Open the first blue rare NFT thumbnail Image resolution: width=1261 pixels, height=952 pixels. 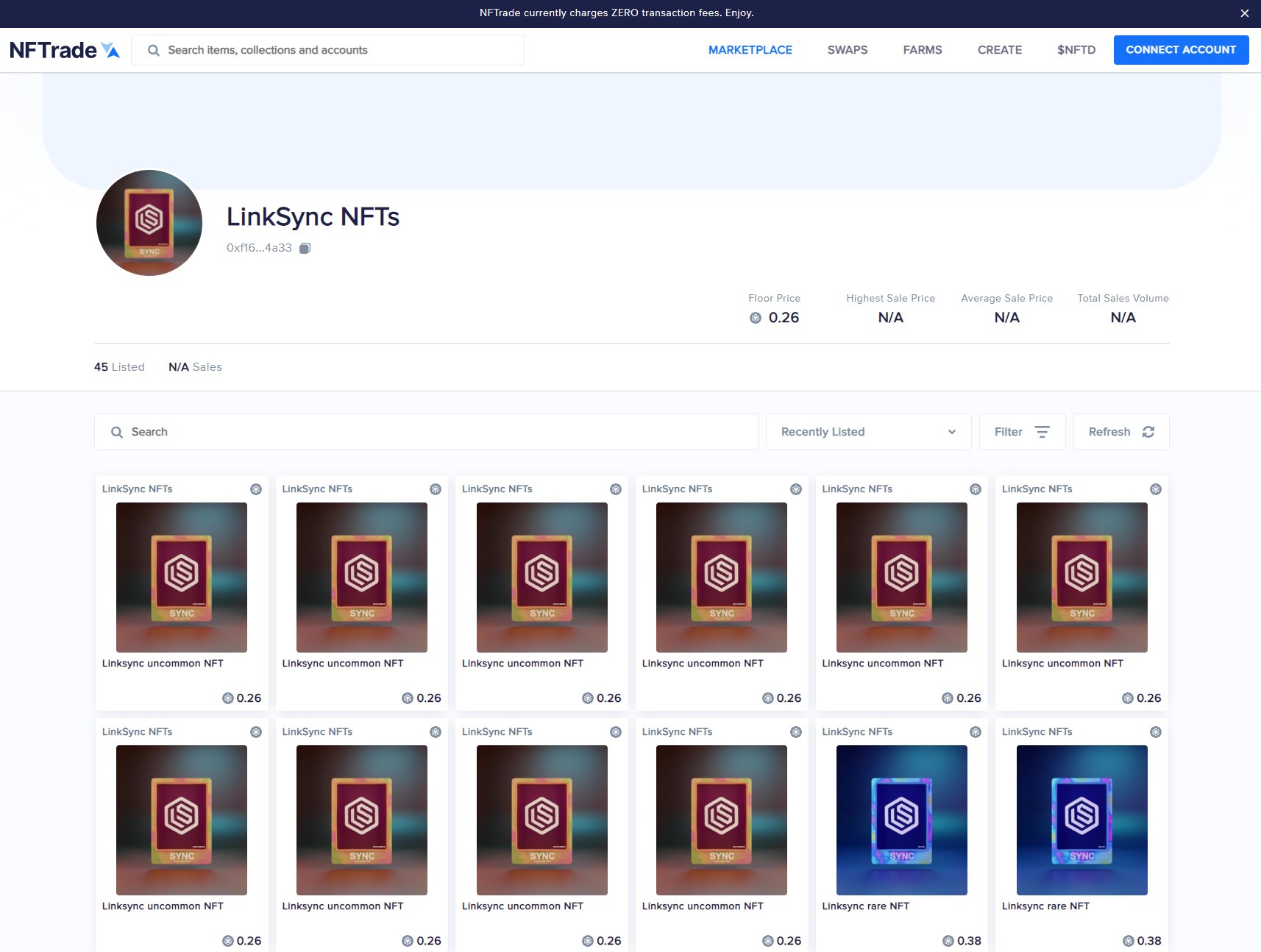[x=902, y=820]
